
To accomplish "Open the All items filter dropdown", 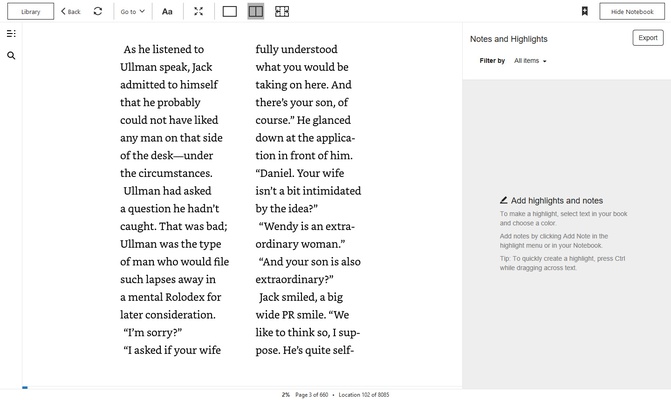I will tap(530, 61).
